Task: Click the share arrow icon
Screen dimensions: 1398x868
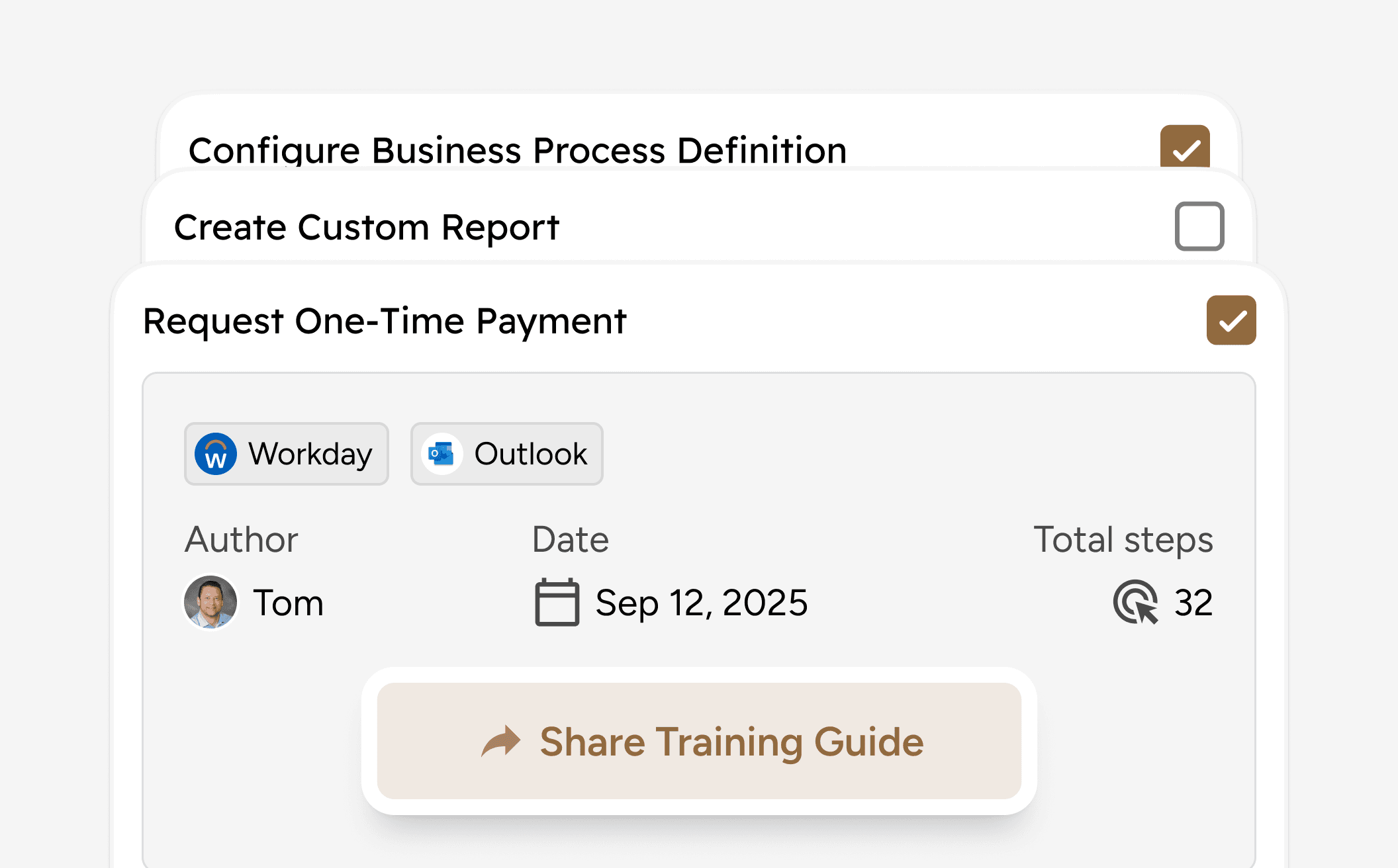Action: pyautogui.click(x=501, y=741)
